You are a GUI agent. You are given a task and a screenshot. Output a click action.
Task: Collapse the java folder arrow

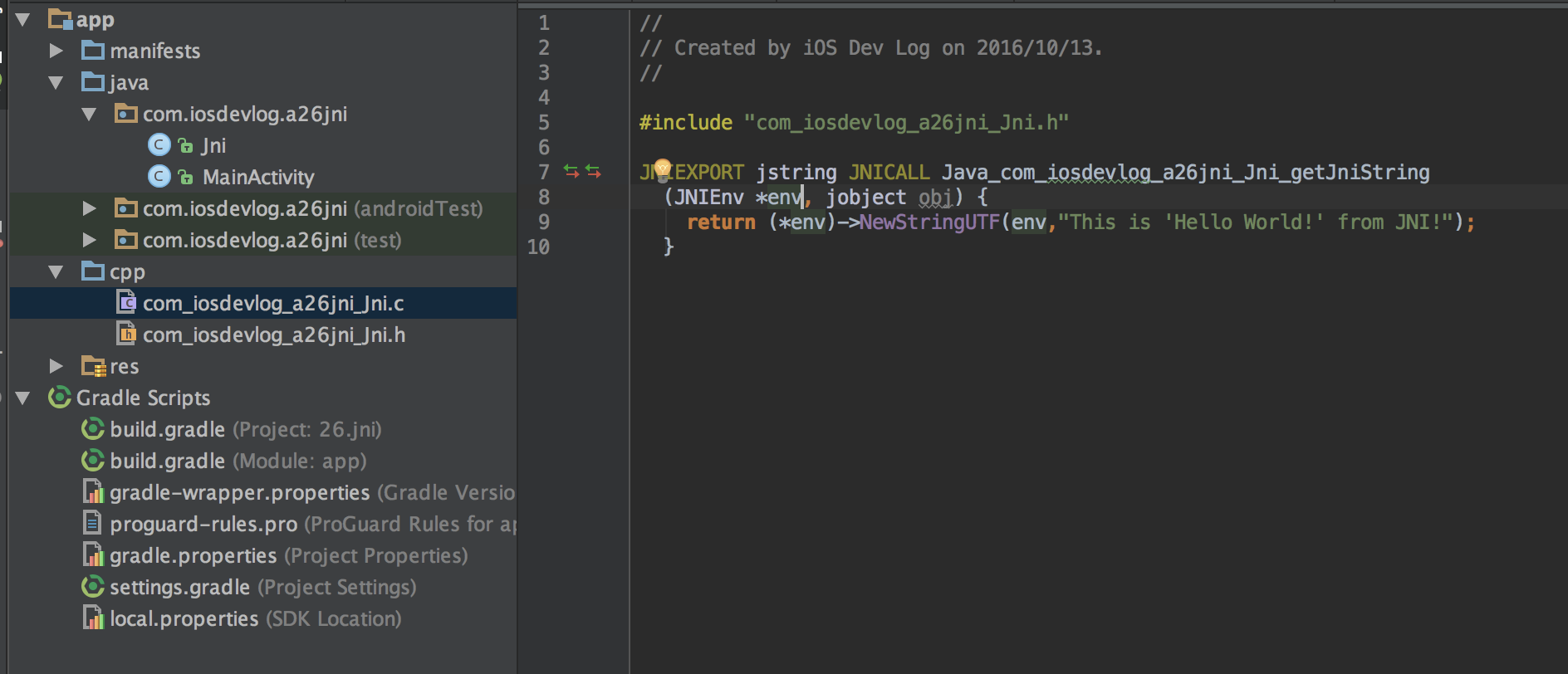click(x=56, y=82)
